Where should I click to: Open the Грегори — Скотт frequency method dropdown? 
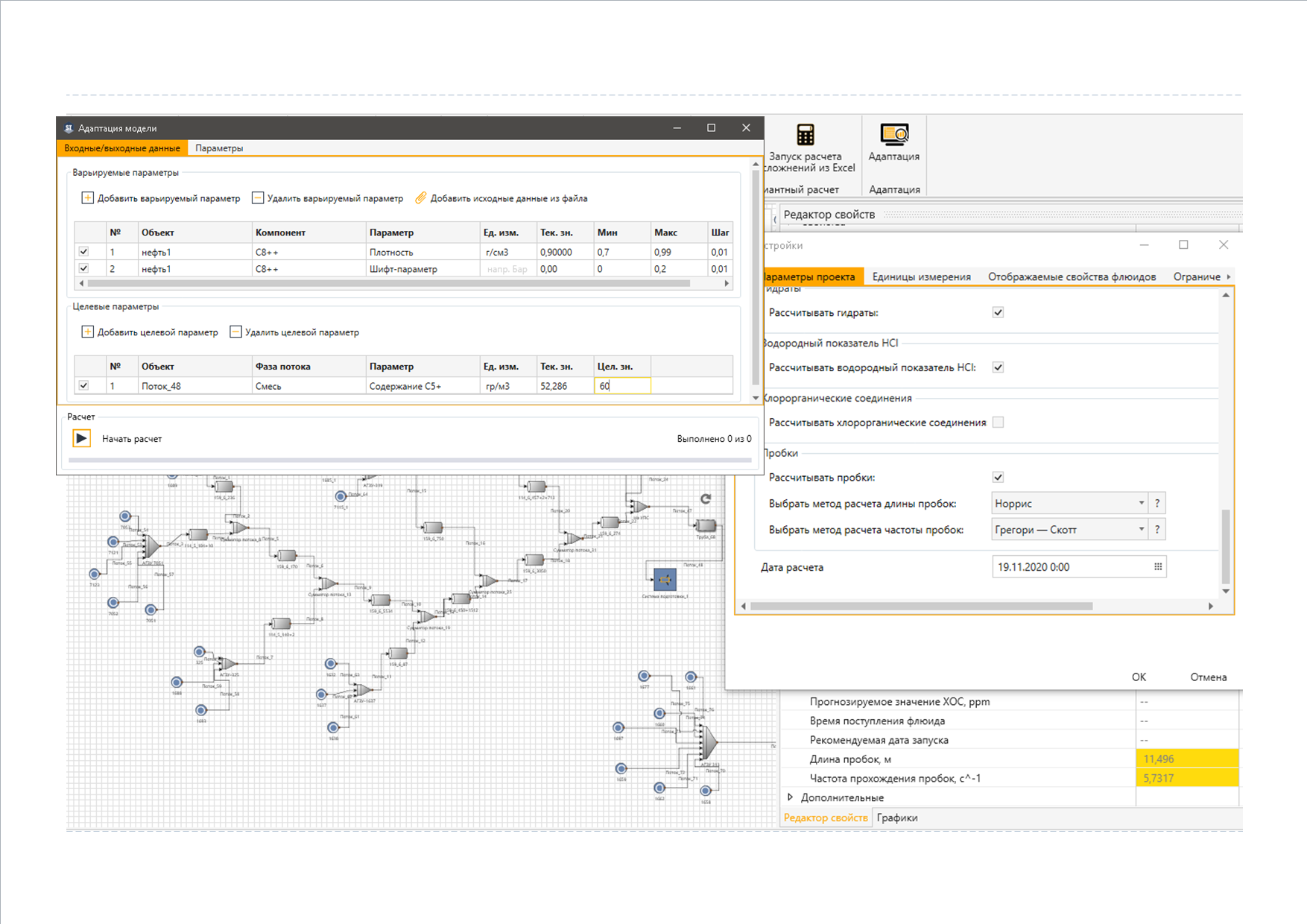click(x=1069, y=529)
